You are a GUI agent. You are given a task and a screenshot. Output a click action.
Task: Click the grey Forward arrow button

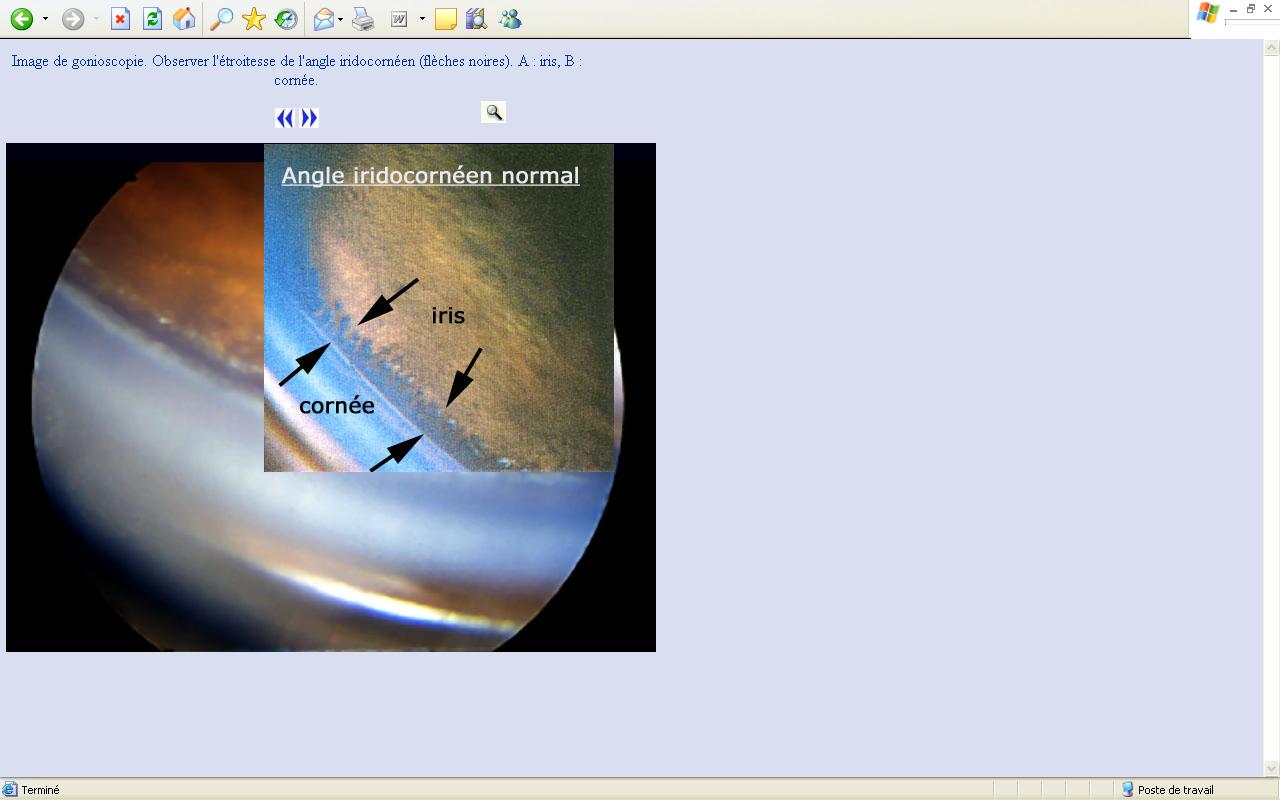click(73, 19)
